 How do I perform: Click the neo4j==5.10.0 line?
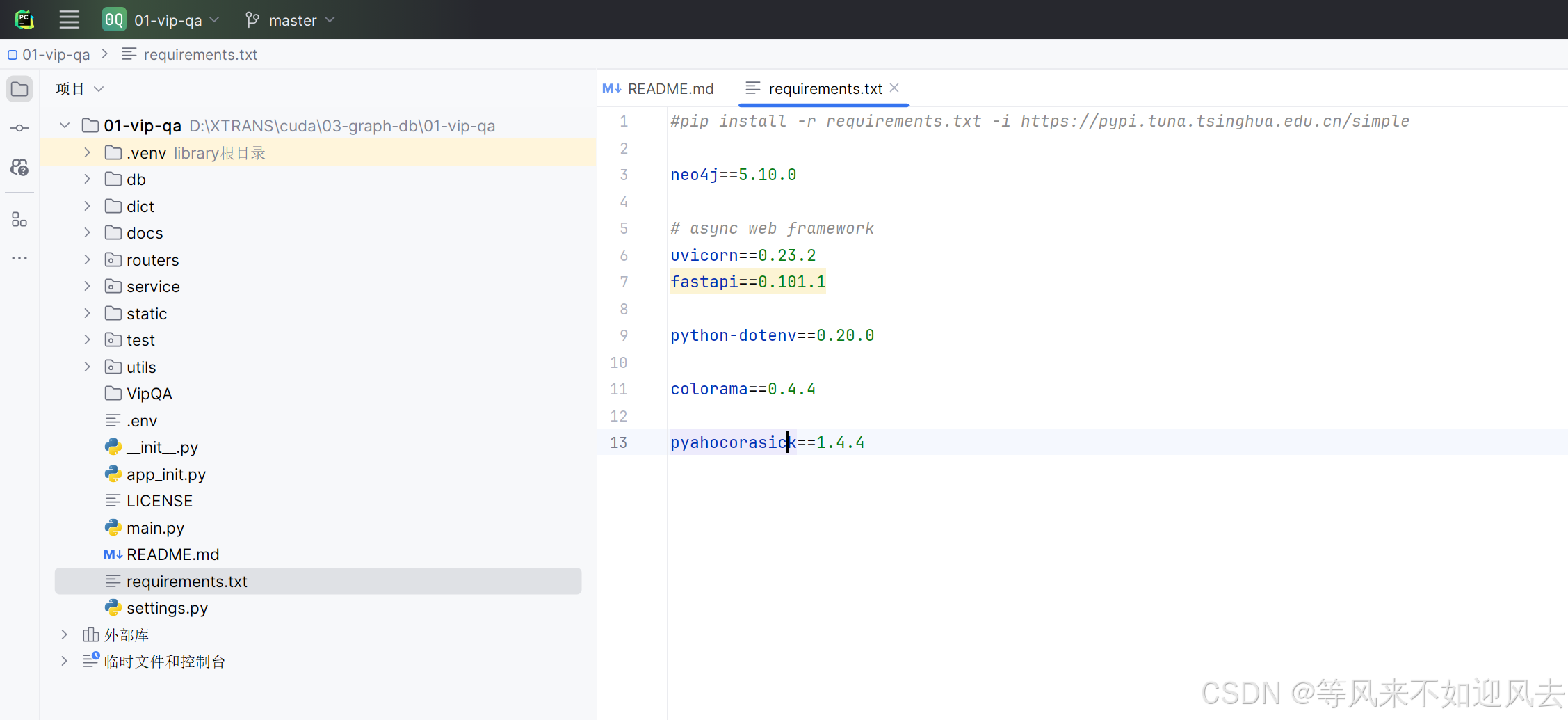pos(734,175)
